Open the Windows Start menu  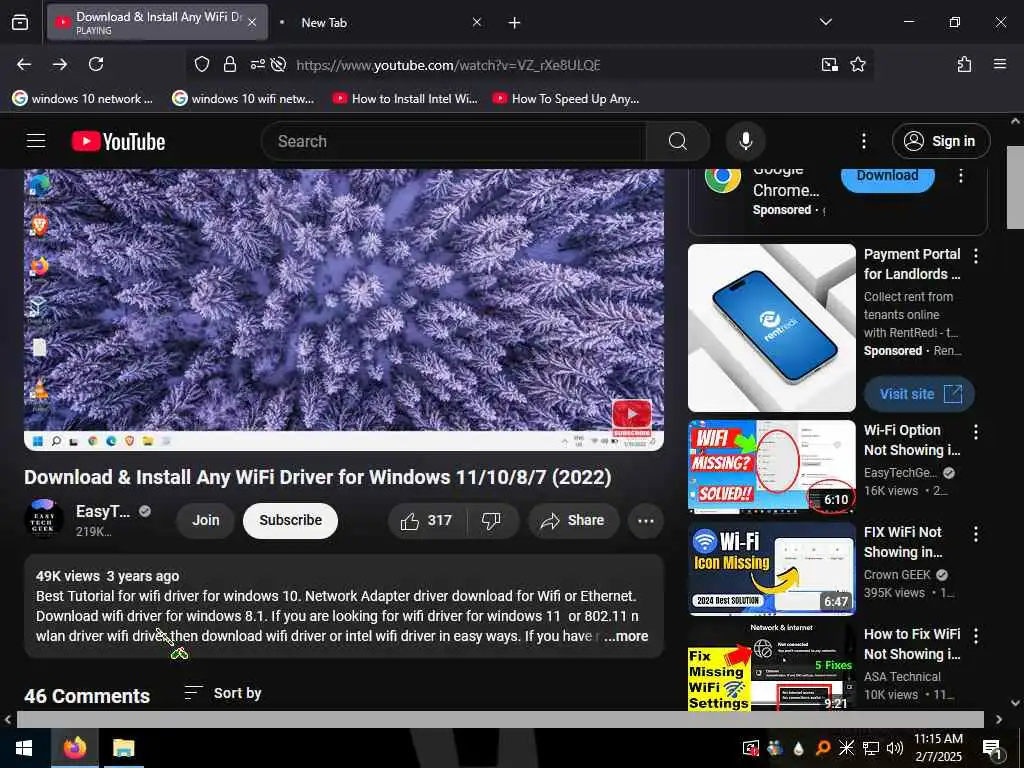(24, 748)
